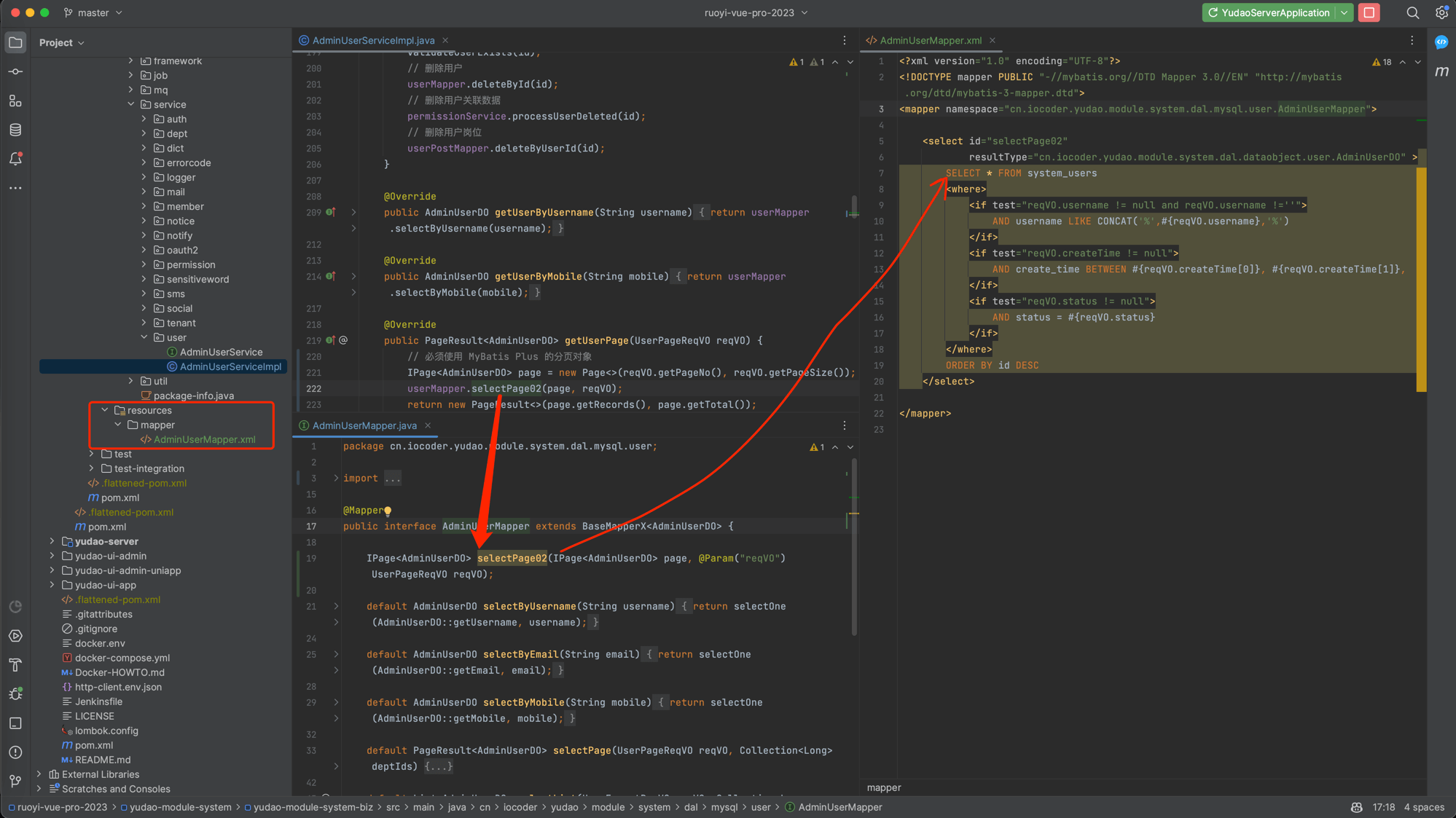Open the Terminal tool window icon
This screenshot has width=1456, height=818.
[x=15, y=723]
